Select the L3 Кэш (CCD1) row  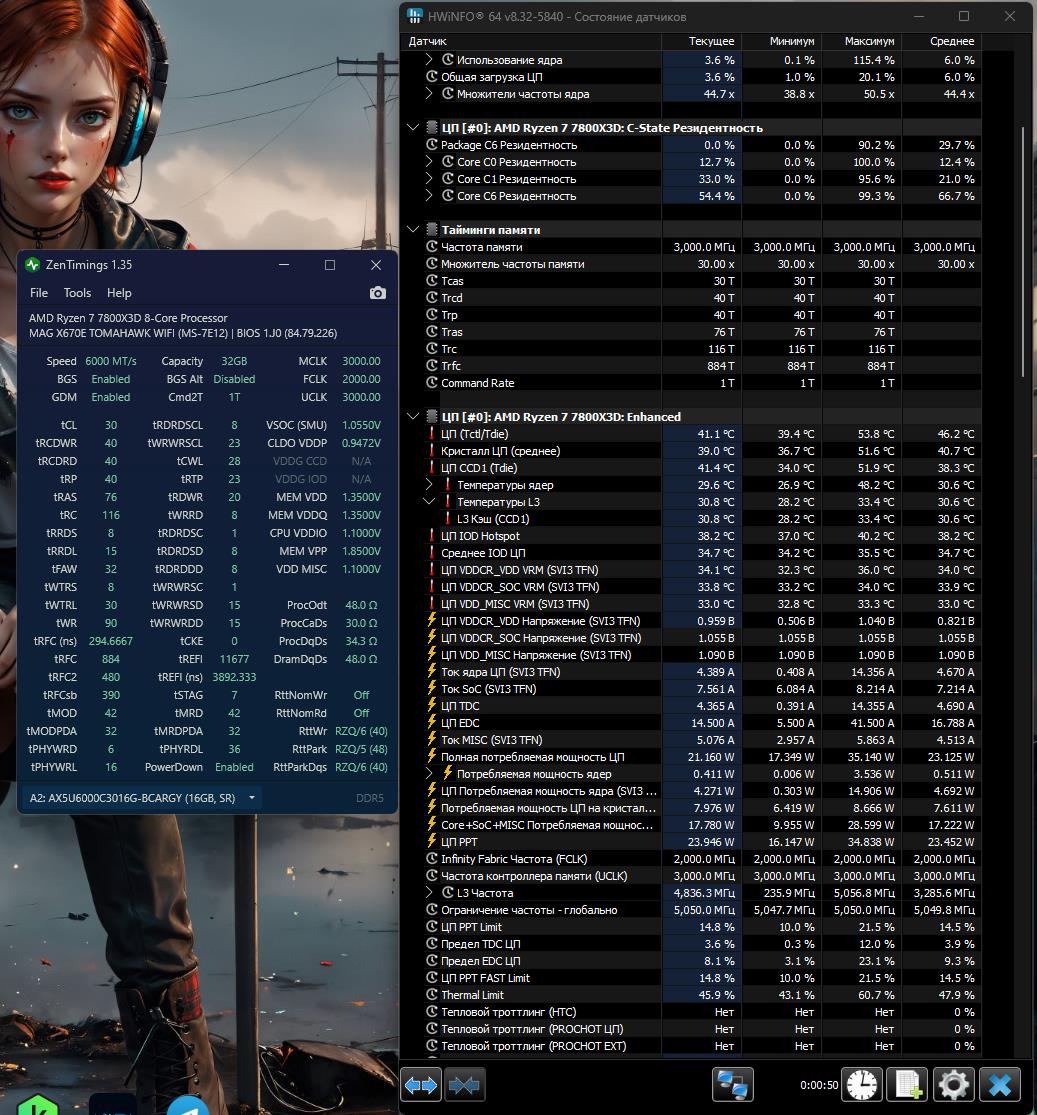pos(691,519)
